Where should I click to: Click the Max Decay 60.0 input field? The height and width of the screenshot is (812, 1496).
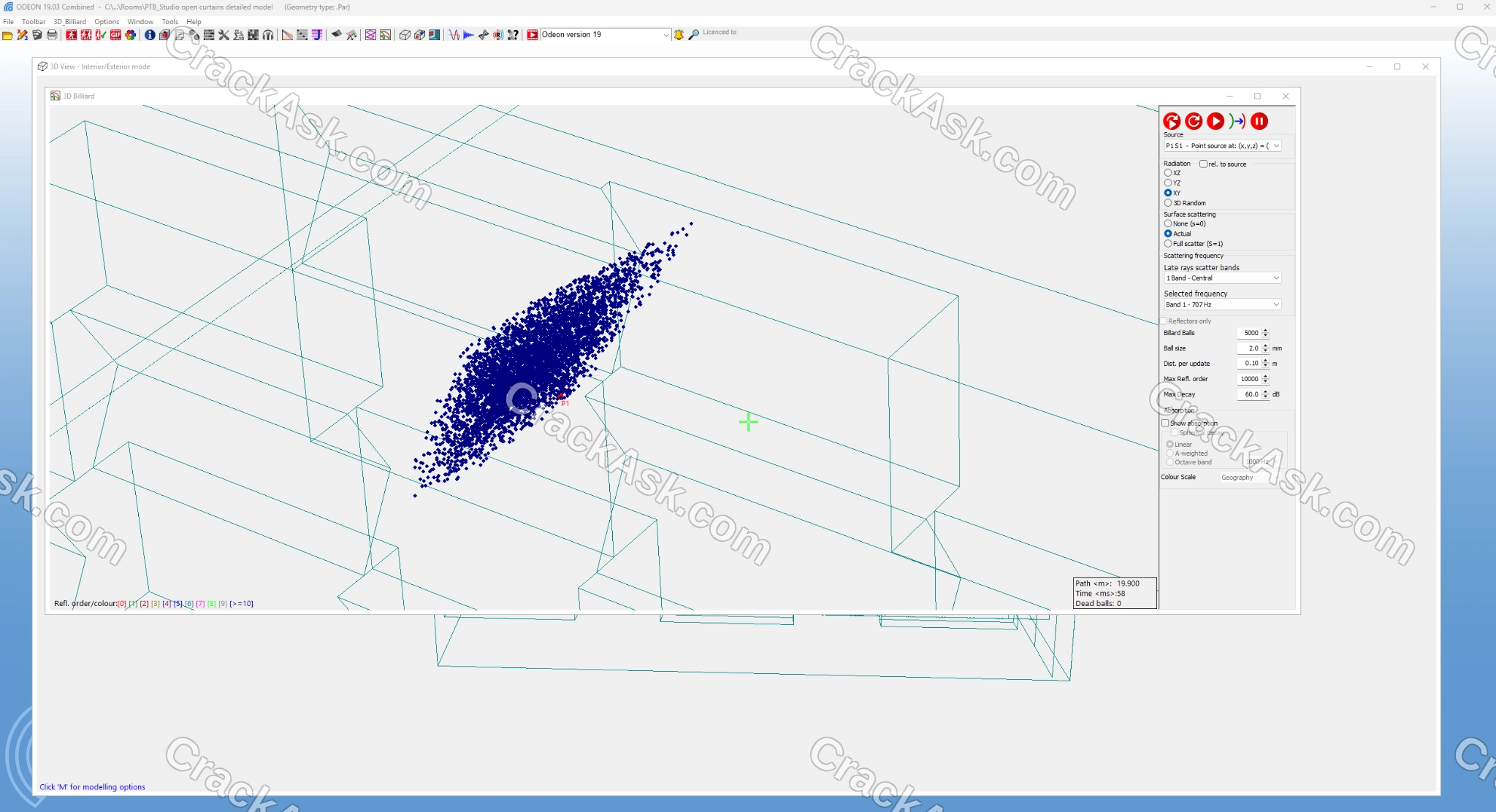coord(1249,394)
